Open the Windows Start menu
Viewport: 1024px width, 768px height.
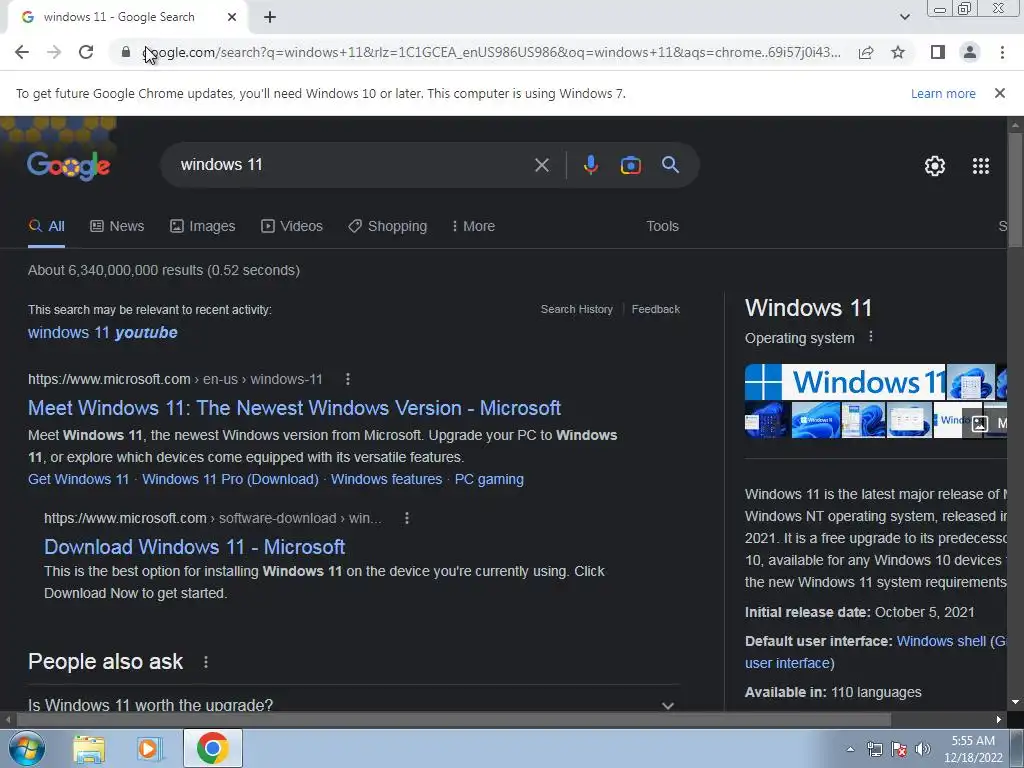25,748
